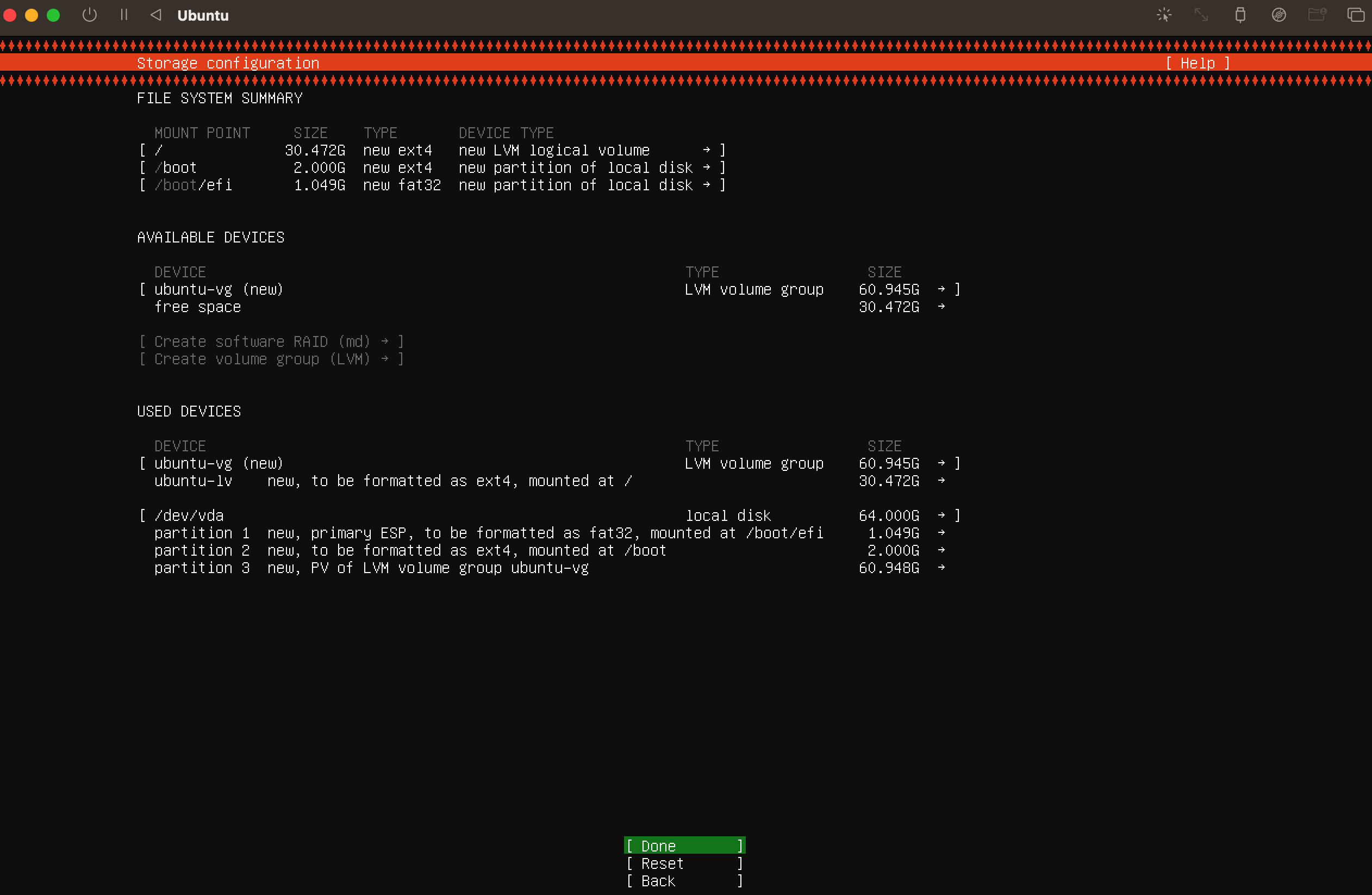Select Create volume group (LVM) option
1372x895 pixels.
tap(271, 359)
